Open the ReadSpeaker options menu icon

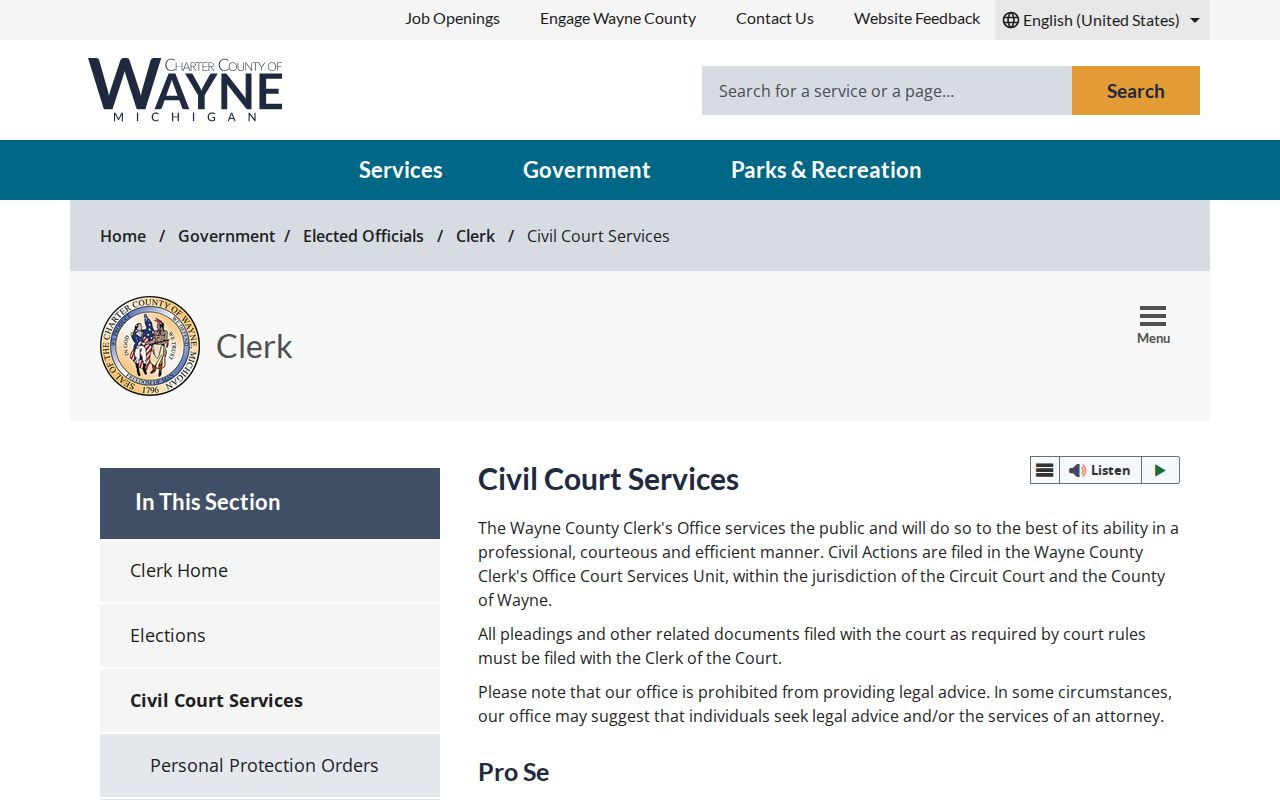pos(1045,470)
